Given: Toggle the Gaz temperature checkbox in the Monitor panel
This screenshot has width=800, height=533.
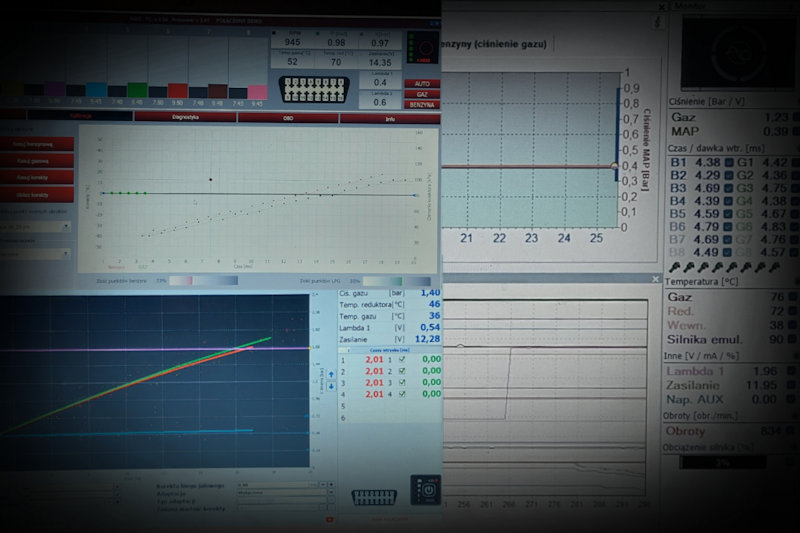Looking at the screenshot, I should click(792, 297).
